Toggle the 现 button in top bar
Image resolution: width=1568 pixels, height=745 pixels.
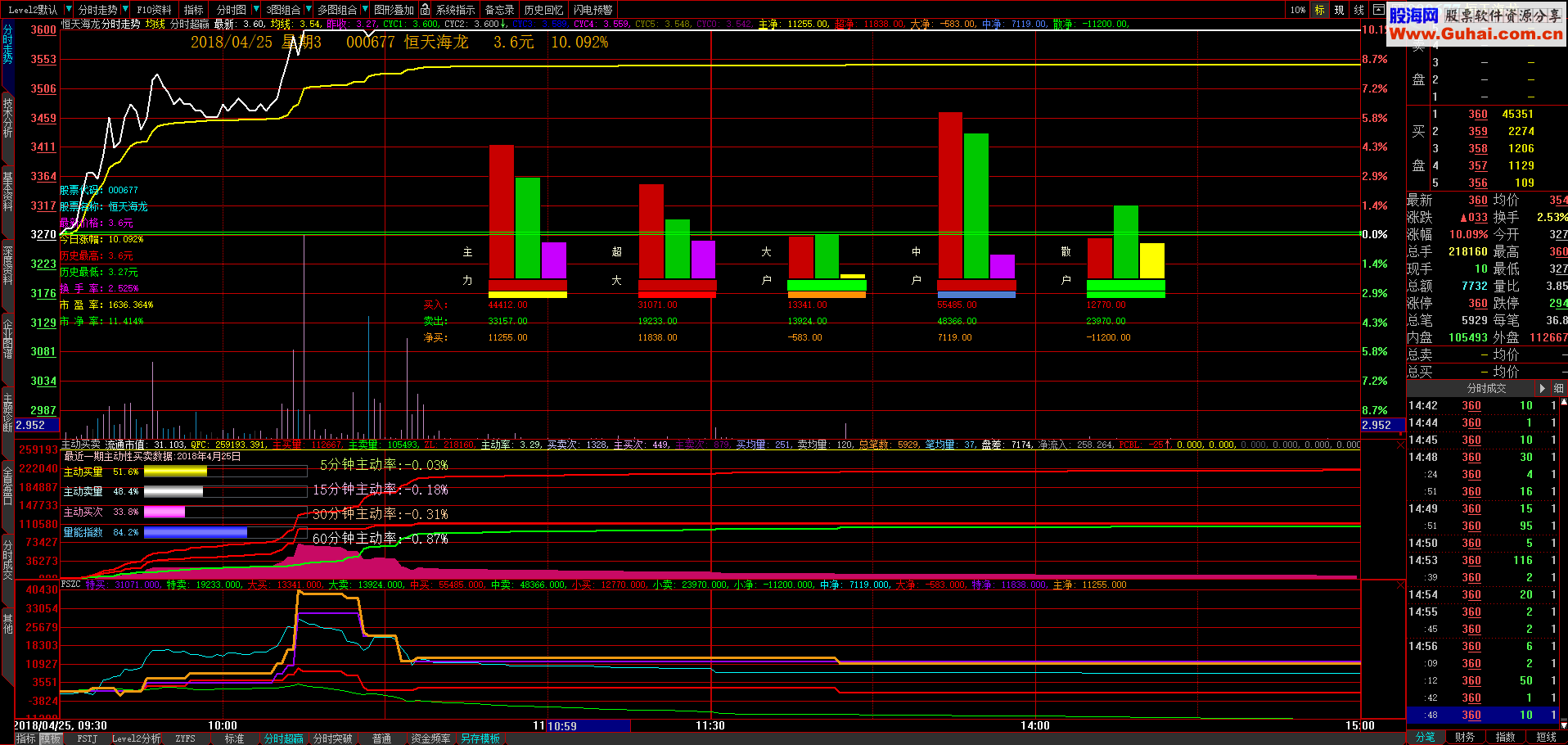(1339, 10)
